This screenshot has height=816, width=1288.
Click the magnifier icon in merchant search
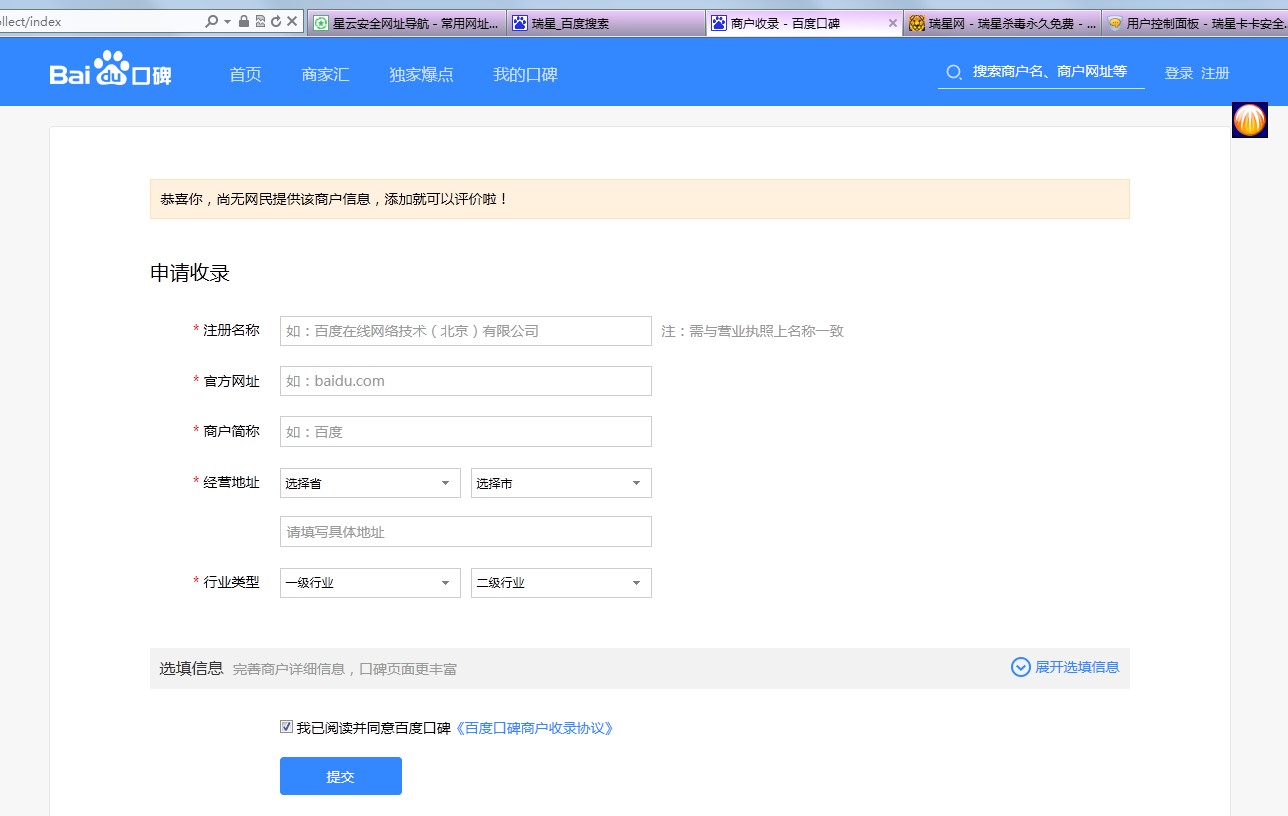[x=954, y=72]
